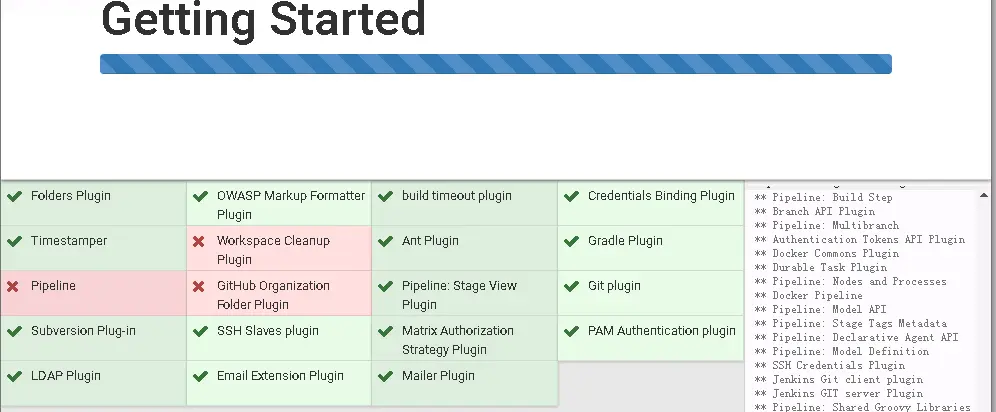Click the failed icon for GitHub Organization Folder
996x412 pixels.
click(x=199, y=287)
